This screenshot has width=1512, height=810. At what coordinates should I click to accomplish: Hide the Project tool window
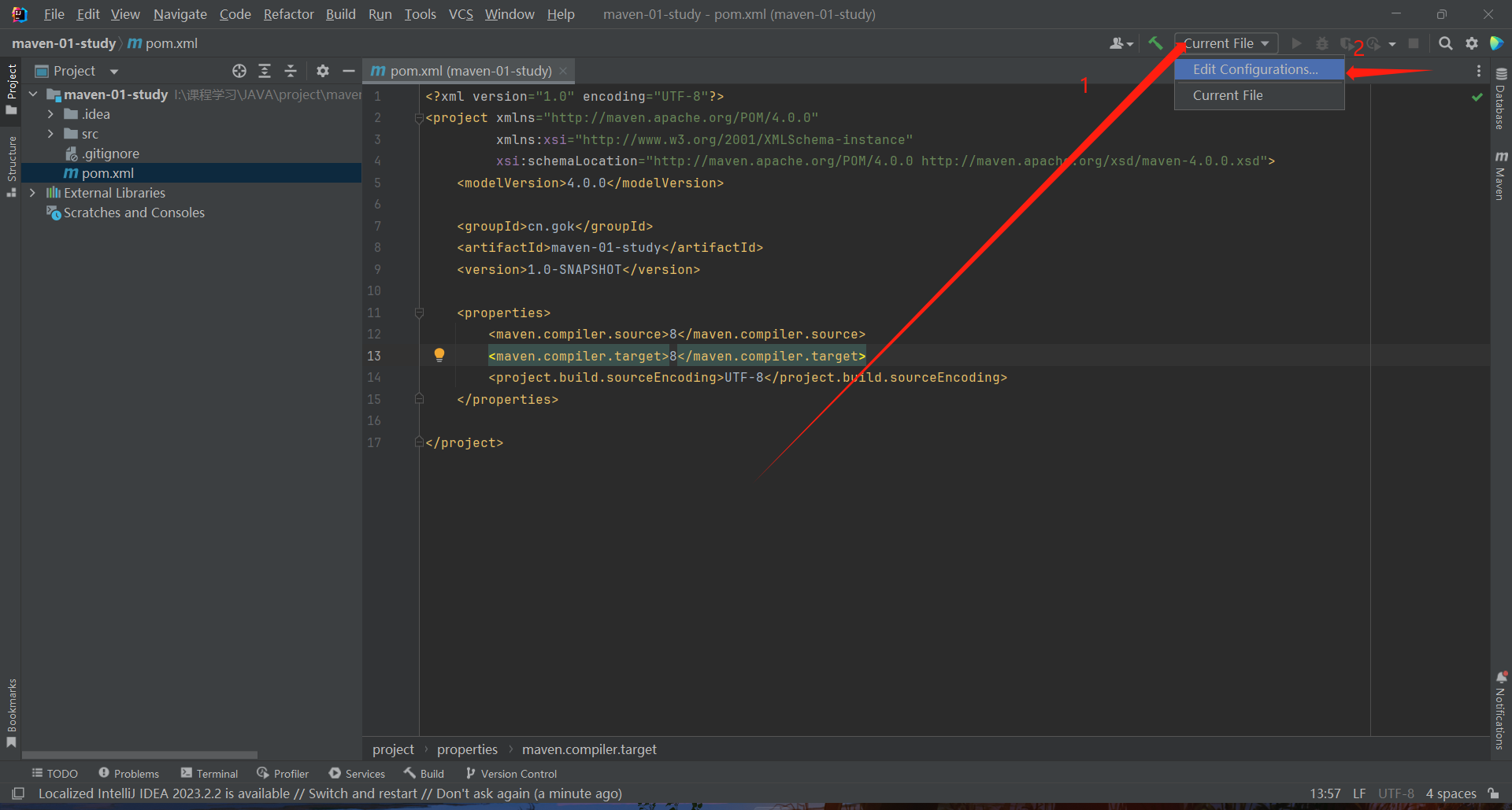(349, 71)
